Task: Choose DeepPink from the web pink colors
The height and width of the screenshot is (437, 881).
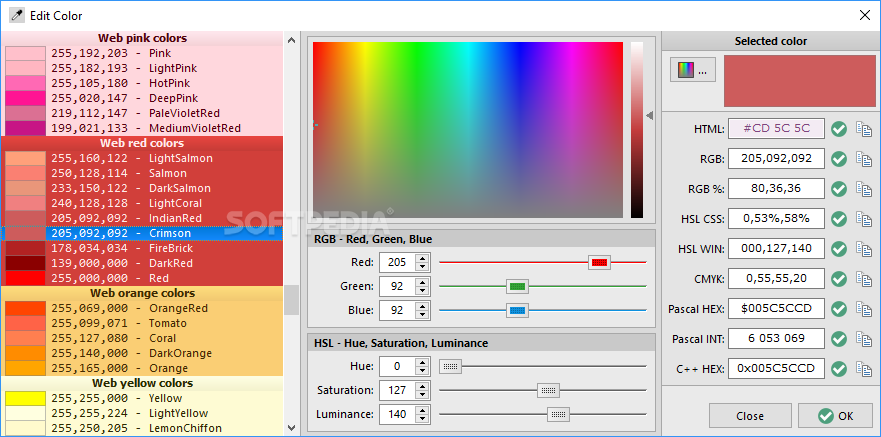Action: [142, 98]
